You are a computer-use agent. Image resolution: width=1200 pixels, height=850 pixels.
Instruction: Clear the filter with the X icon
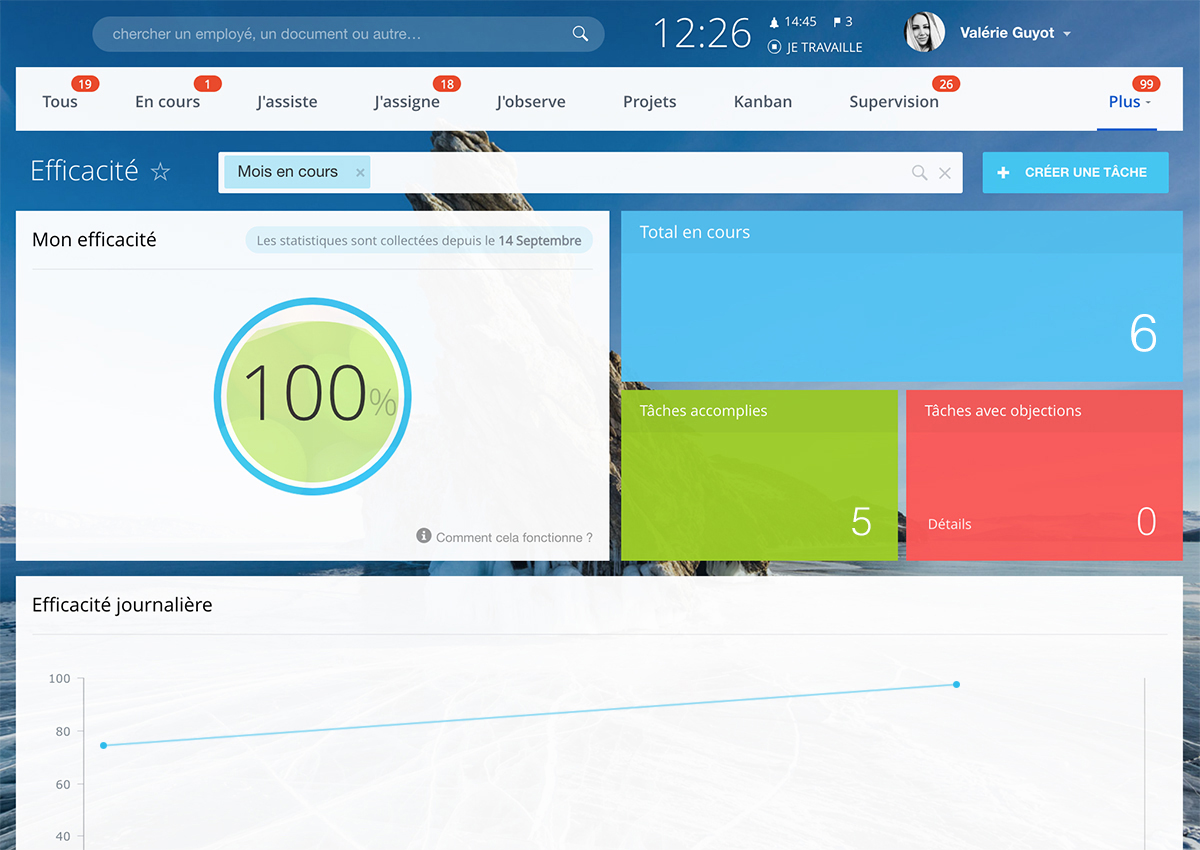coord(944,173)
